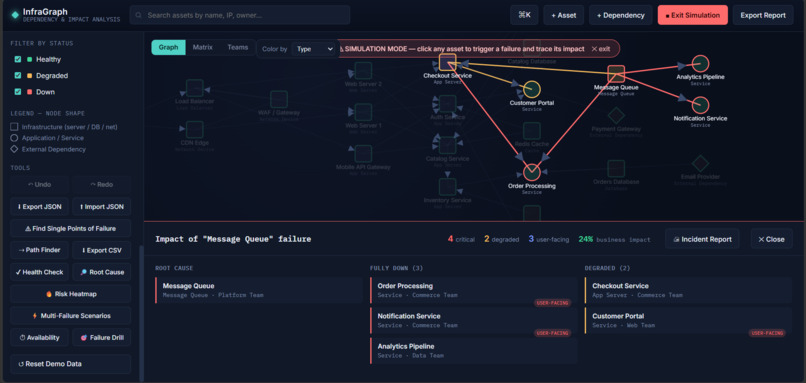Click the Load Balancer node
This screenshot has width=806, height=383.
(x=195, y=88)
